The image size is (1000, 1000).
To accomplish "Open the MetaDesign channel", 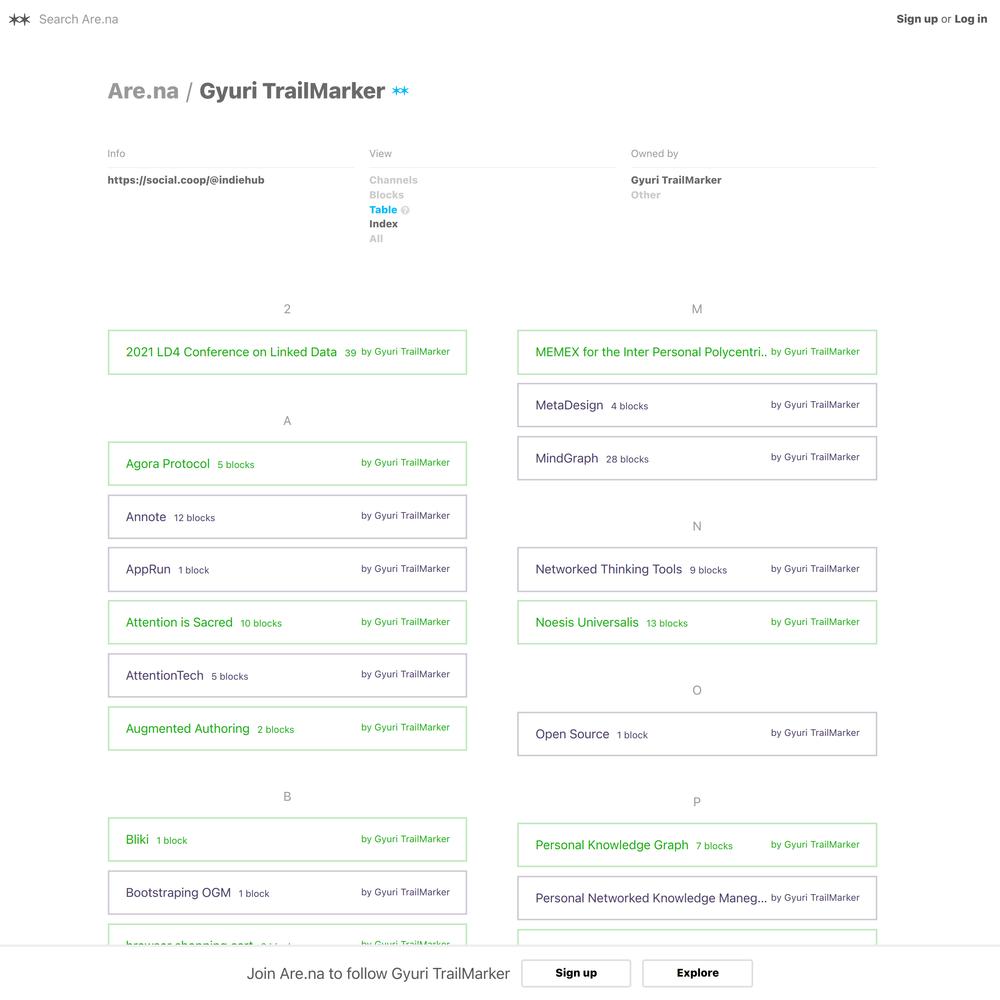I will 697,405.
